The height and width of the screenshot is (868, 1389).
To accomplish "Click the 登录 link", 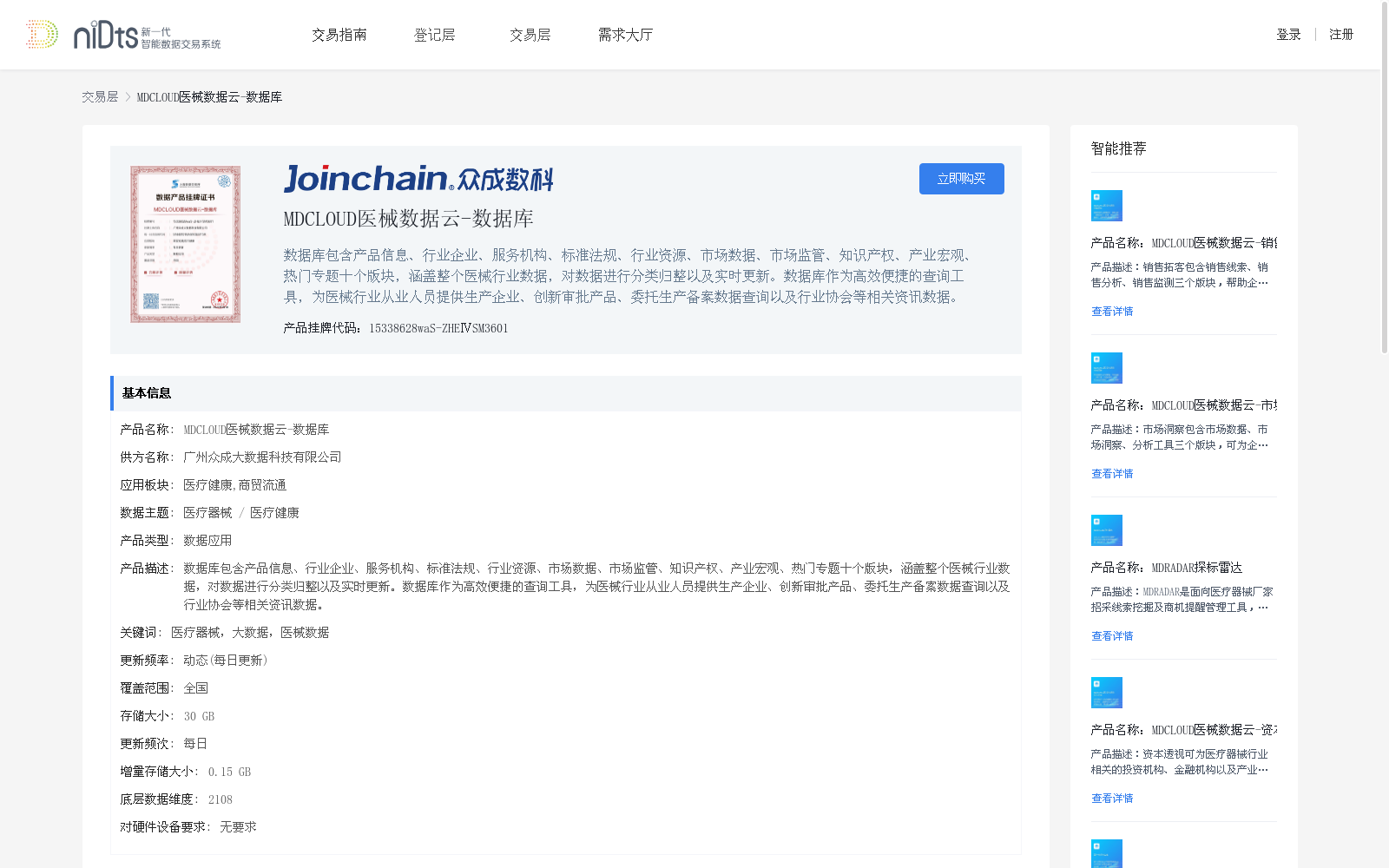I will [x=1288, y=35].
